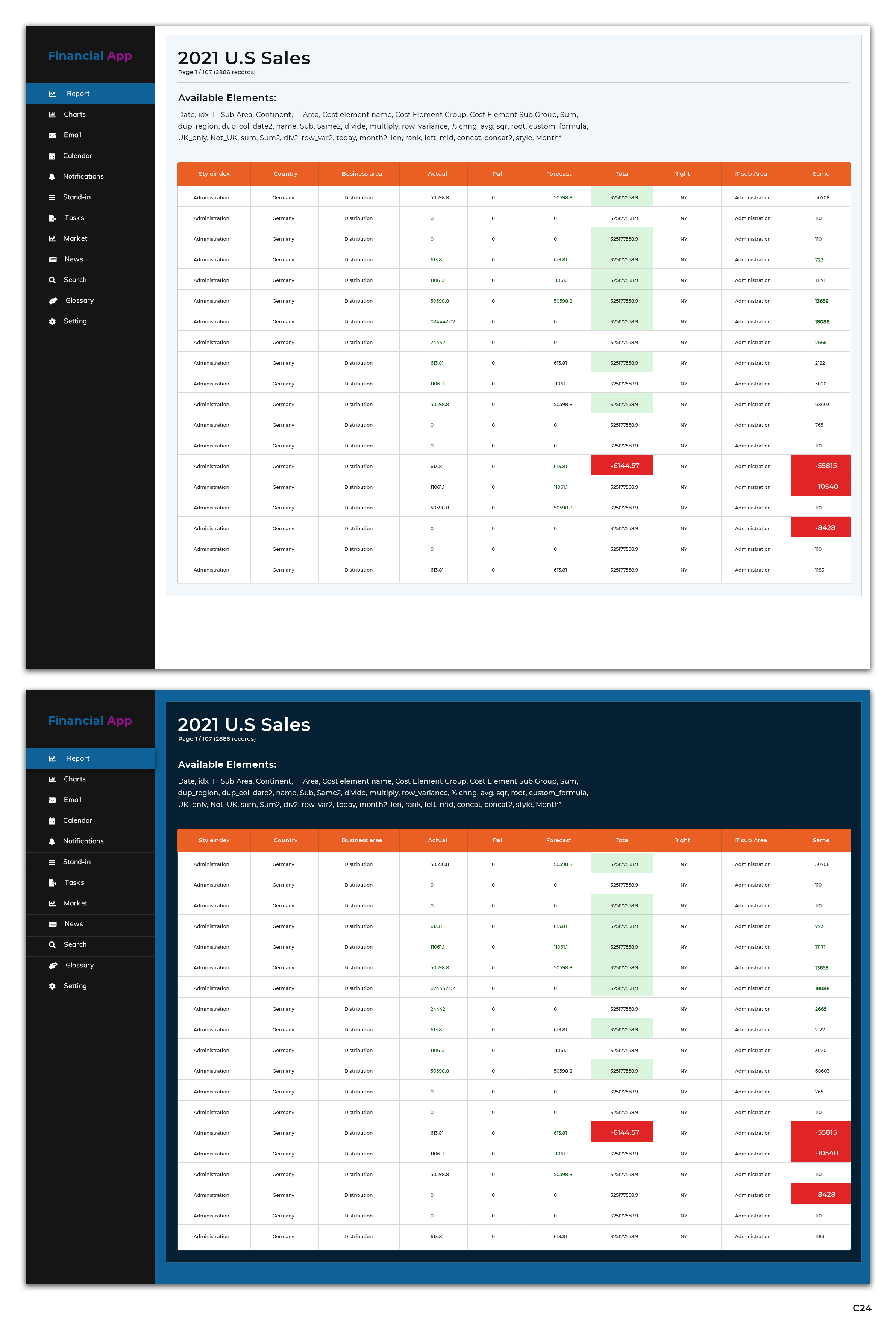The image size is (896, 1325).
Task: Click the Notifications bell icon in light-theme sidebar
Action: [52, 177]
